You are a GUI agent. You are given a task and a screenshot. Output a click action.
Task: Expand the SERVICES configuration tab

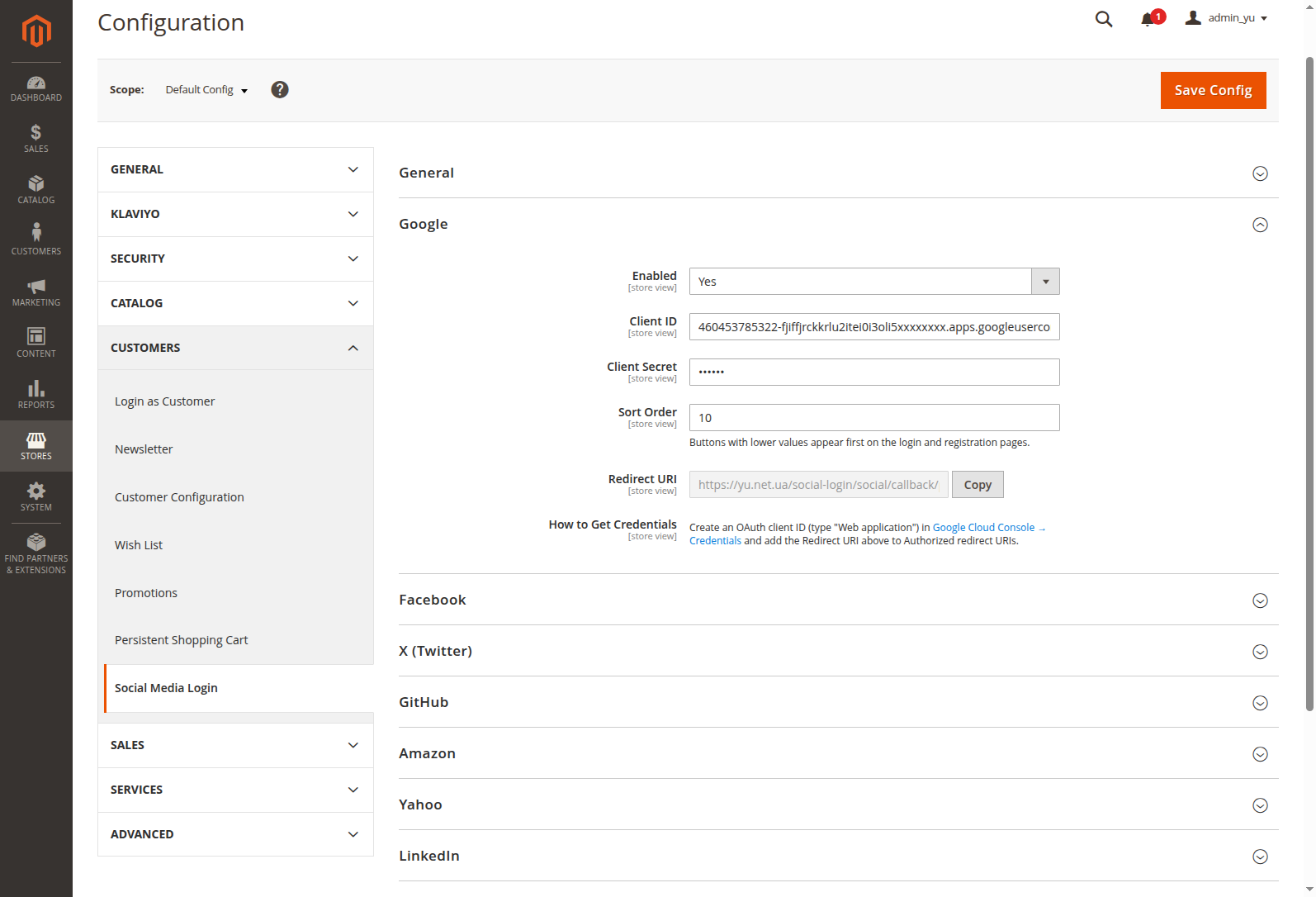235,790
